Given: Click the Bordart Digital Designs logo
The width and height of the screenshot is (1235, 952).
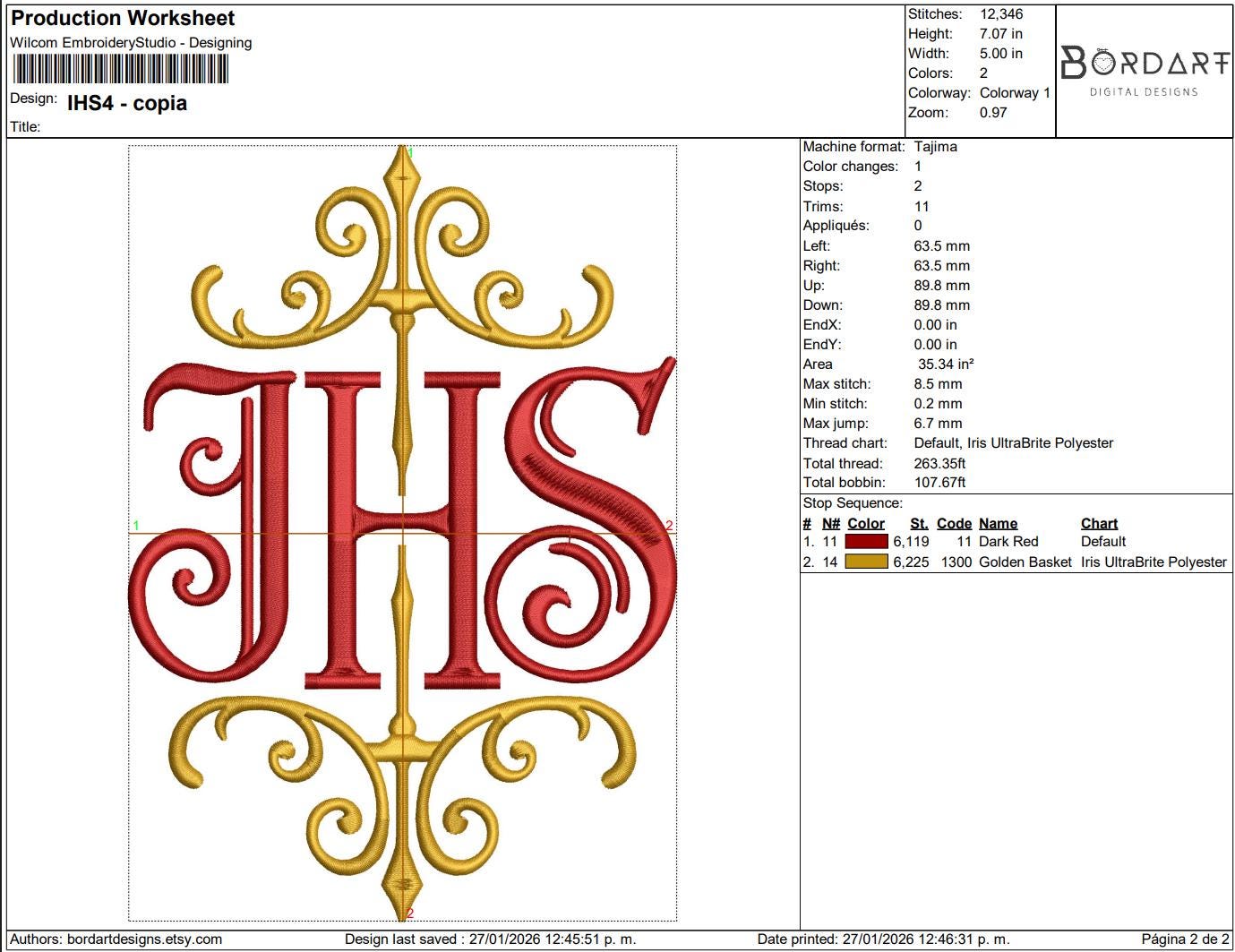Looking at the screenshot, I should tap(1145, 71).
